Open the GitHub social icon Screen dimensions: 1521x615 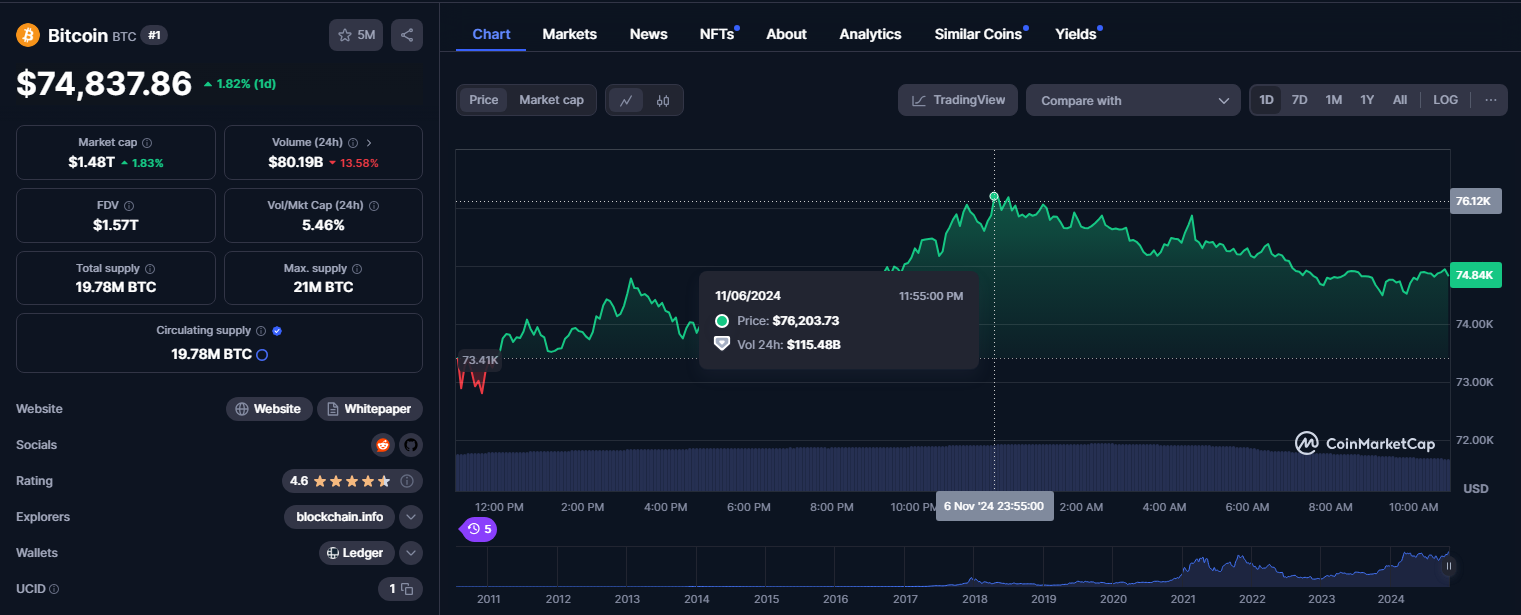point(410,445)
